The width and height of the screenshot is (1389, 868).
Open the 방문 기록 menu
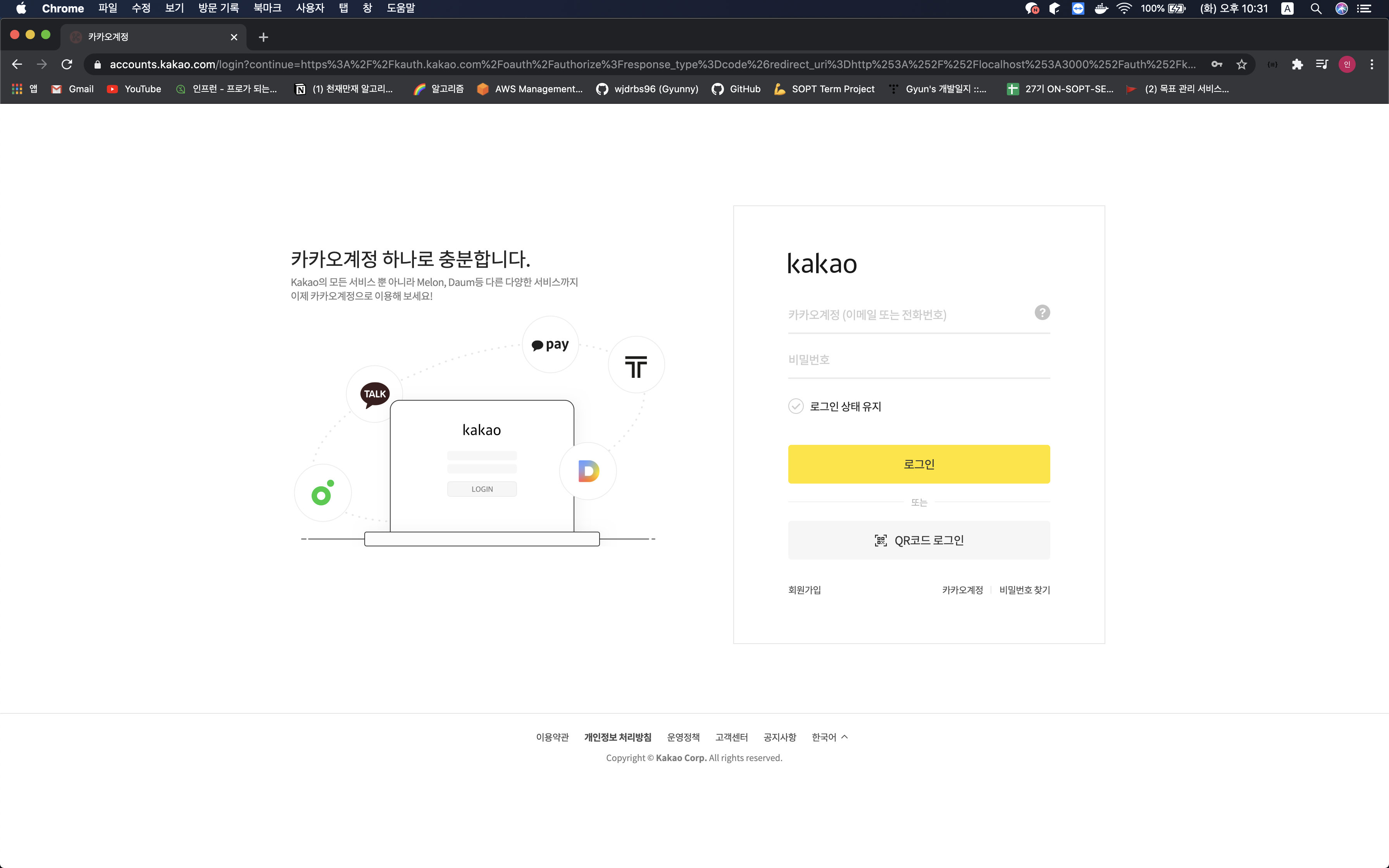click(218, 9)
